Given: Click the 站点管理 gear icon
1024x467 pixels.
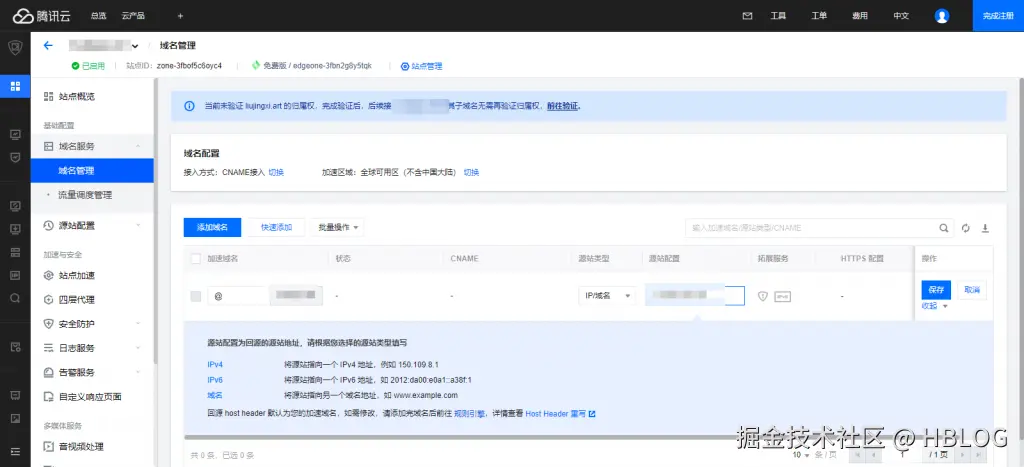Looking at the screenshot, I should point(405,66).
